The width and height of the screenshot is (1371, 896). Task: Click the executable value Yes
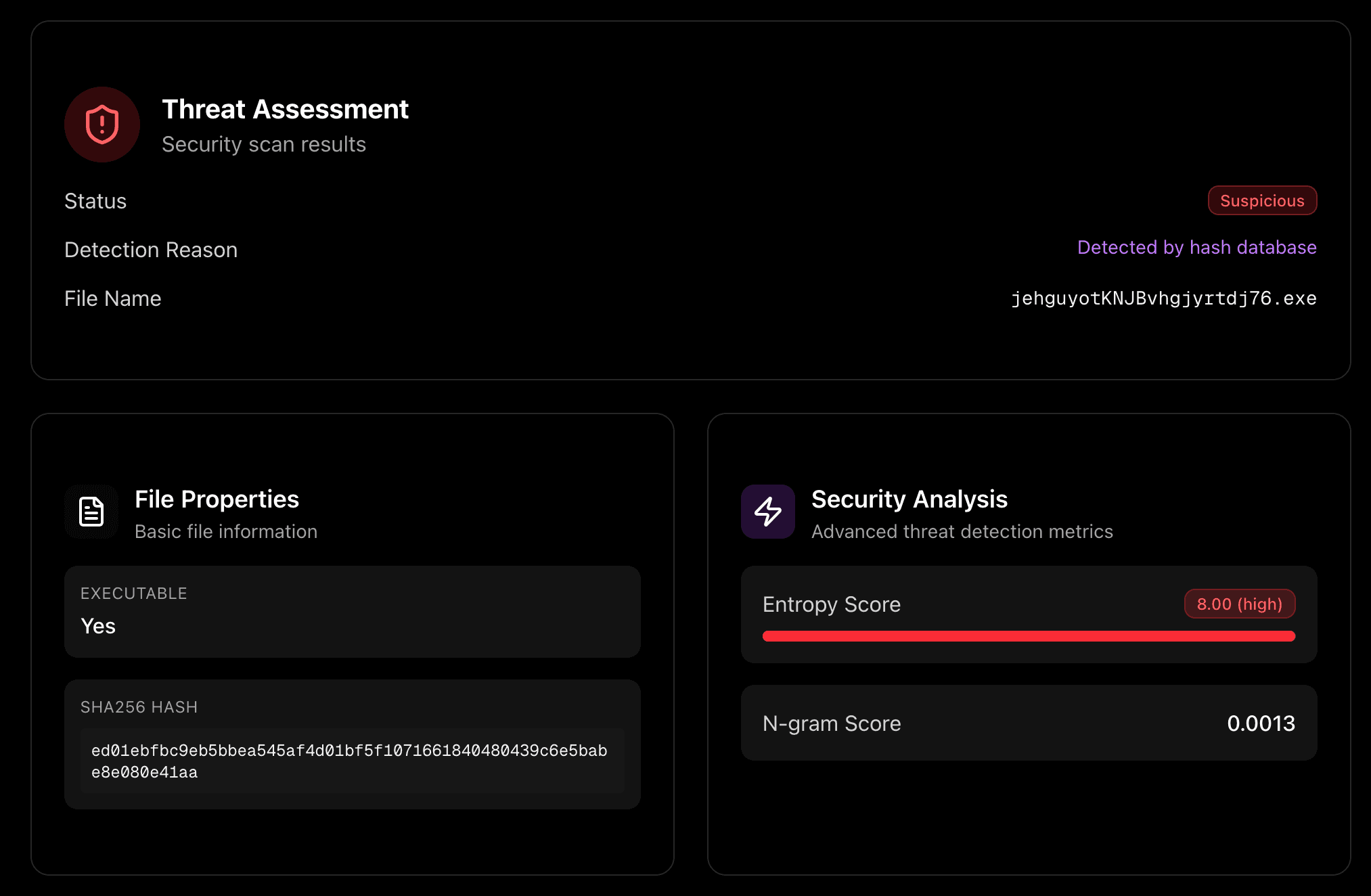(x=98, y=626)
